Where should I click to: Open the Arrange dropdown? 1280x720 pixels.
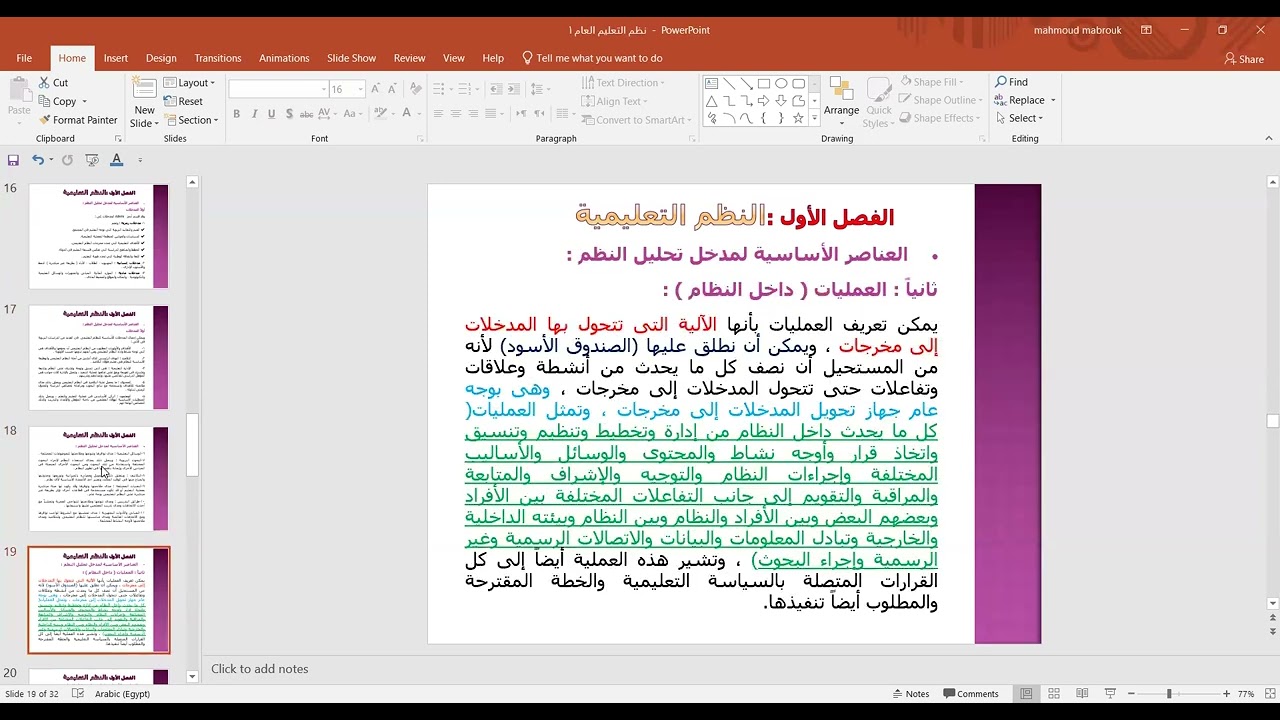coord(841,103)
